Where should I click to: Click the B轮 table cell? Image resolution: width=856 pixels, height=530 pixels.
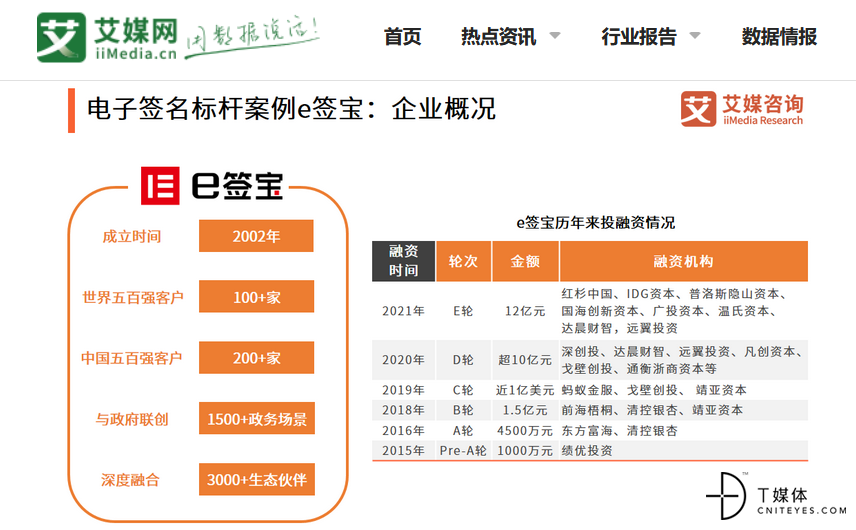click(463, 410)
